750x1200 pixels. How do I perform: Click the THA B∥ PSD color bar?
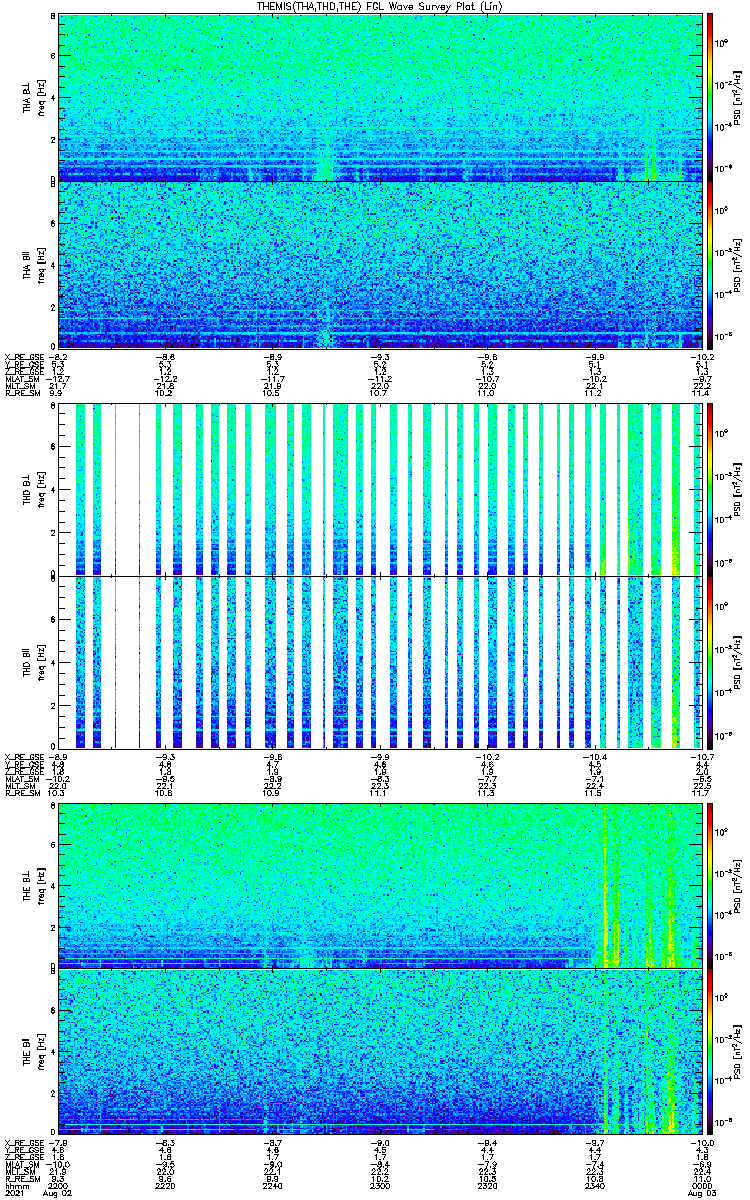709,265
